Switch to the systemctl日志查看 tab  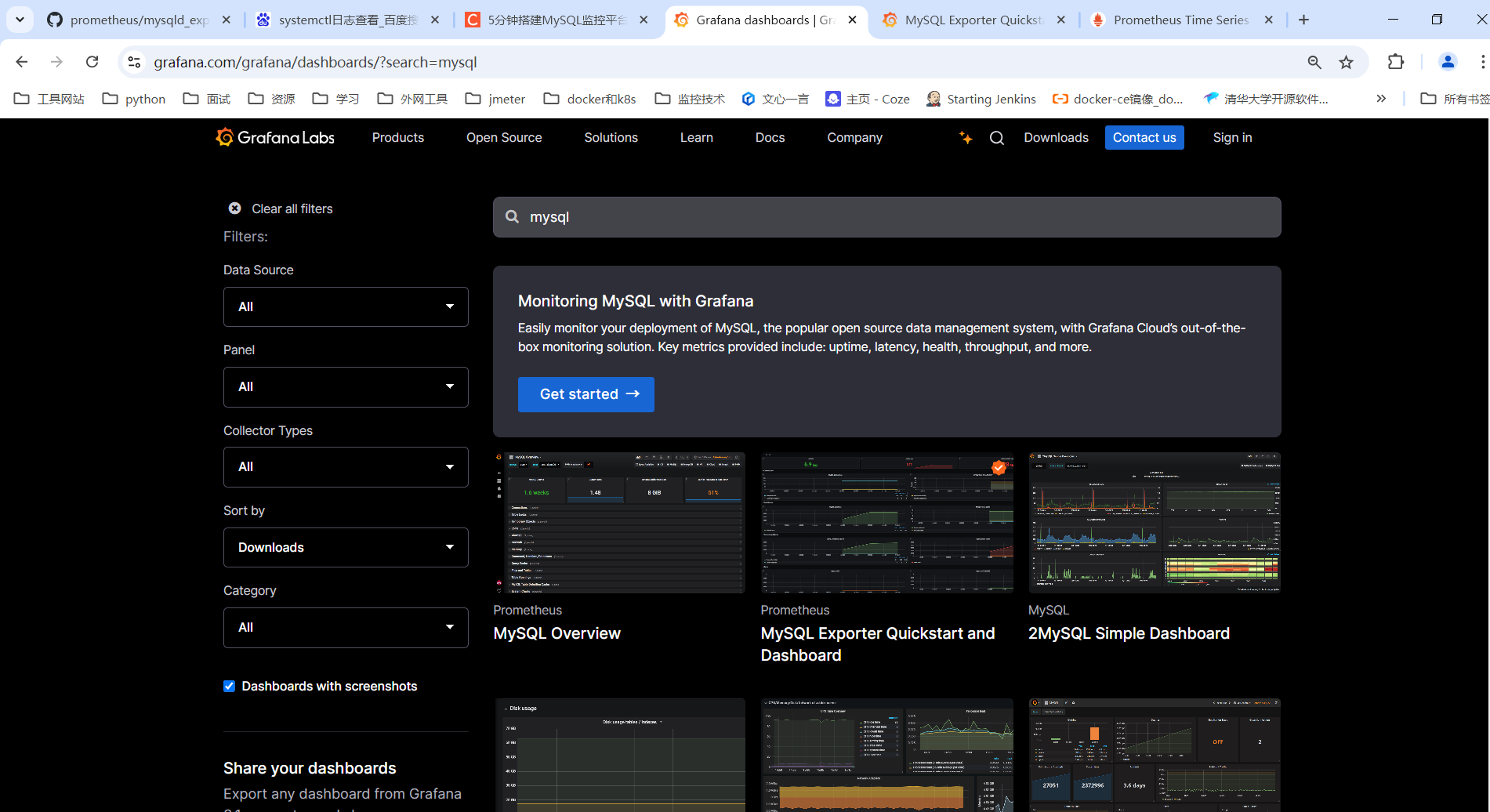pyautogui.click(x=349, y=20)
